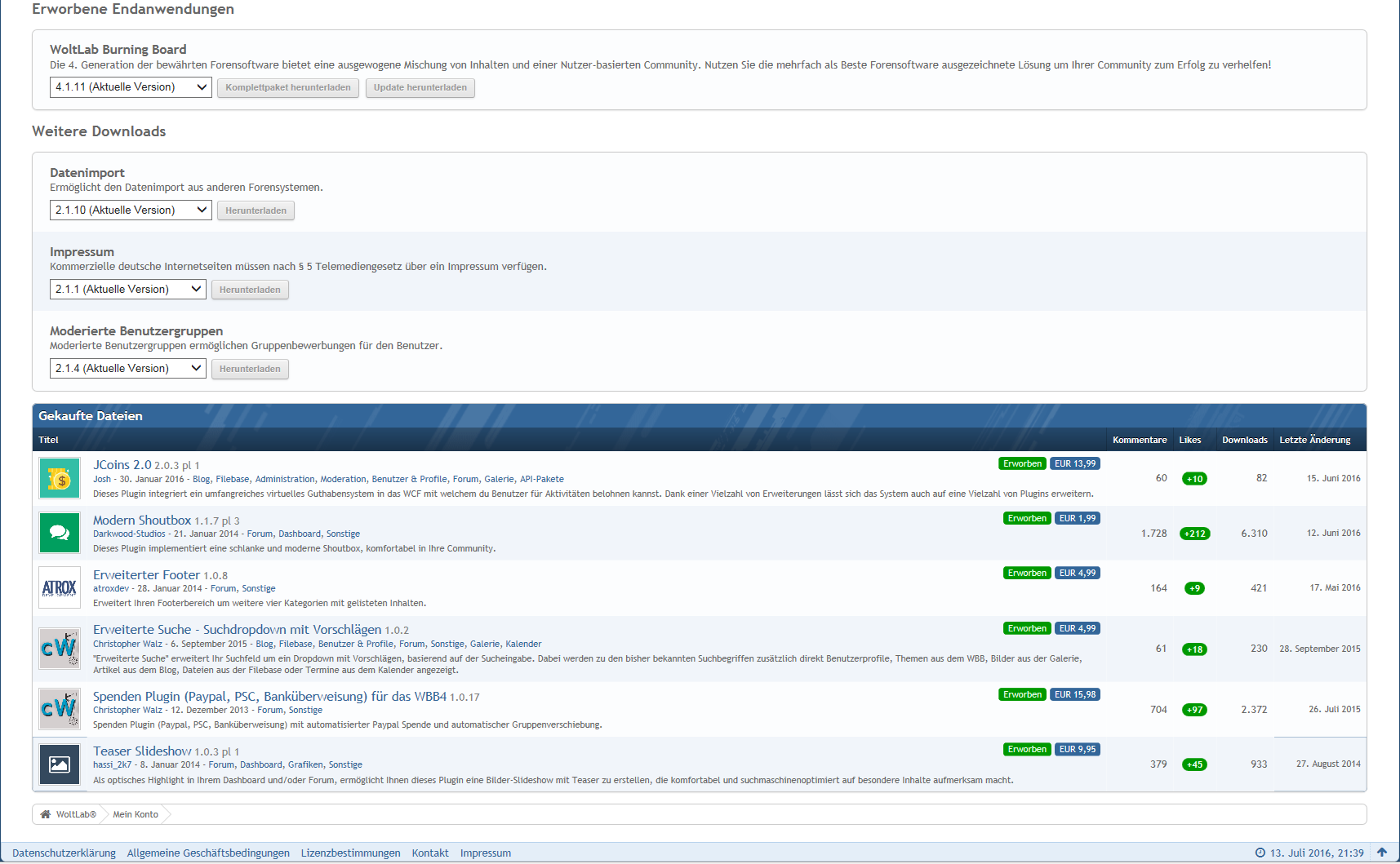Open the Datenschutzerklärung footer link
The image size is (1400, 864).
coord(64,853)
